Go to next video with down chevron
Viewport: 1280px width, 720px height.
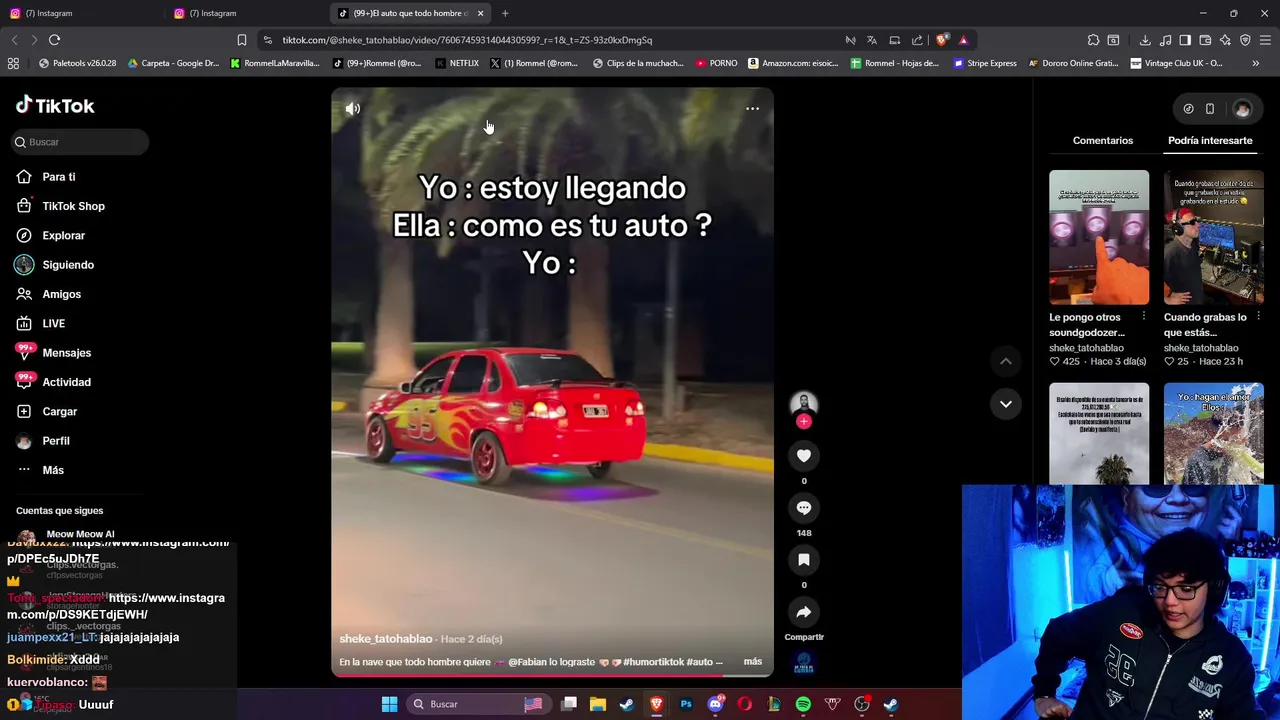click(x=1006, y=404)
